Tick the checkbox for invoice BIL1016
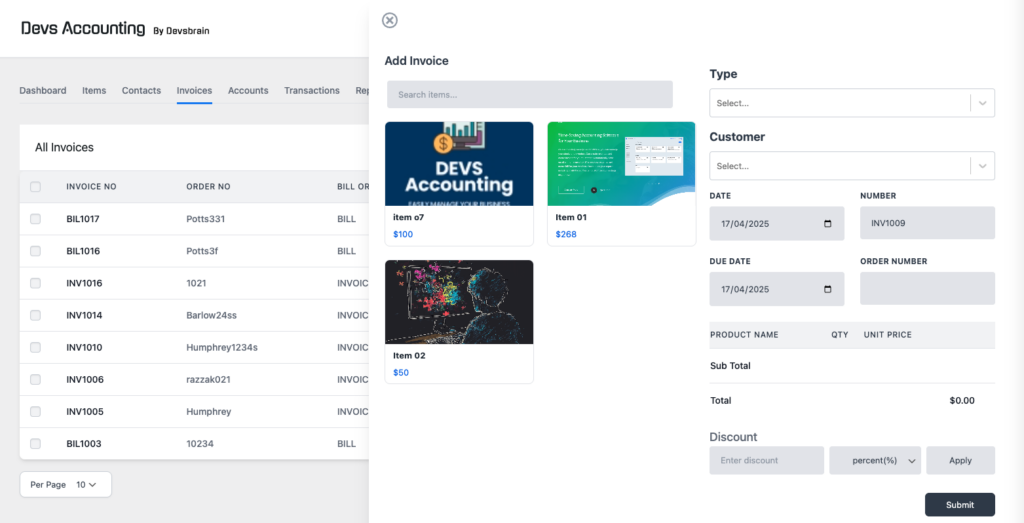The image size is (1024, 523). 35,251
